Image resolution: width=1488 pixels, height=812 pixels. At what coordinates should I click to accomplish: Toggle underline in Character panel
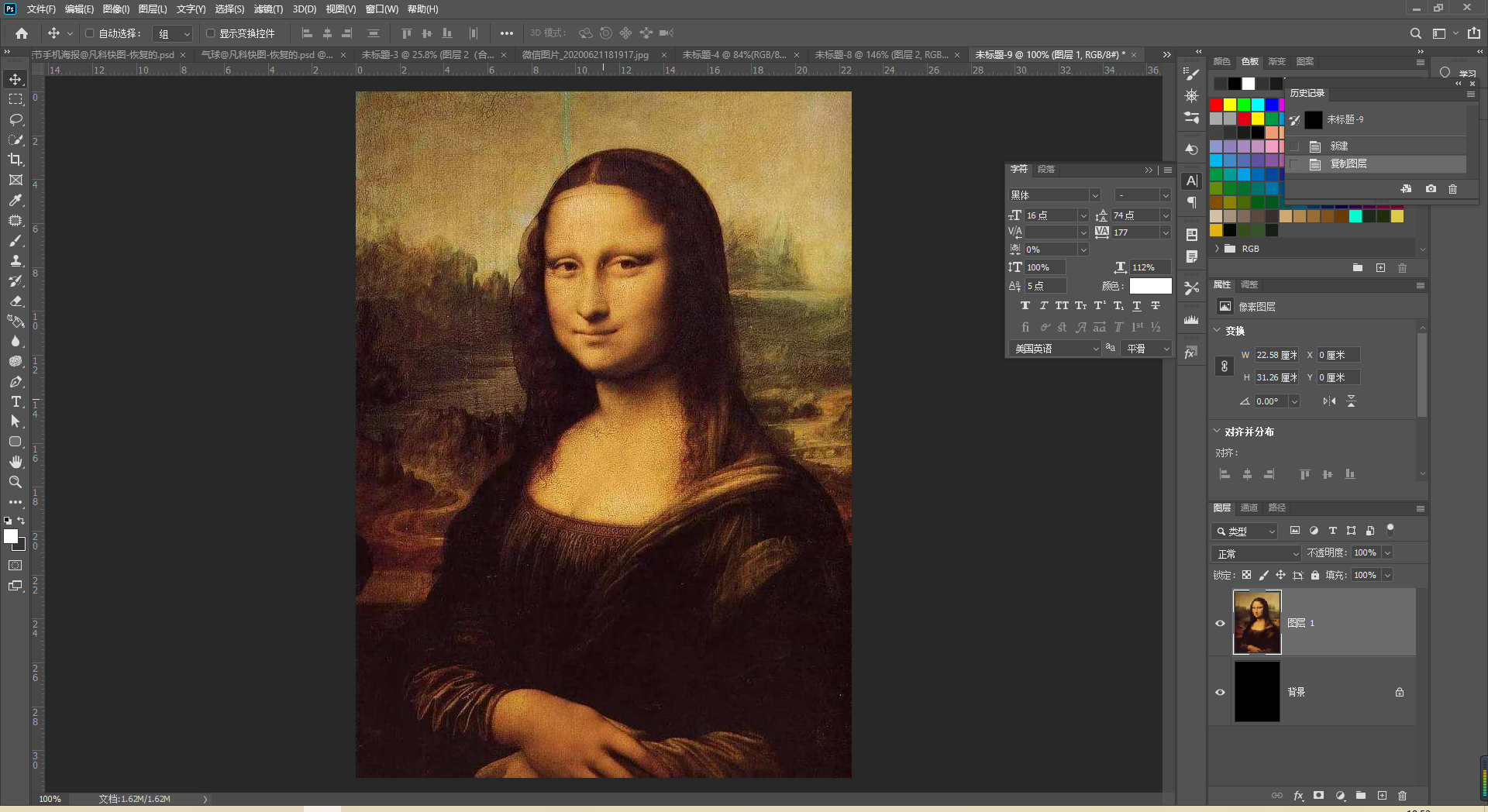[1137, 306]
